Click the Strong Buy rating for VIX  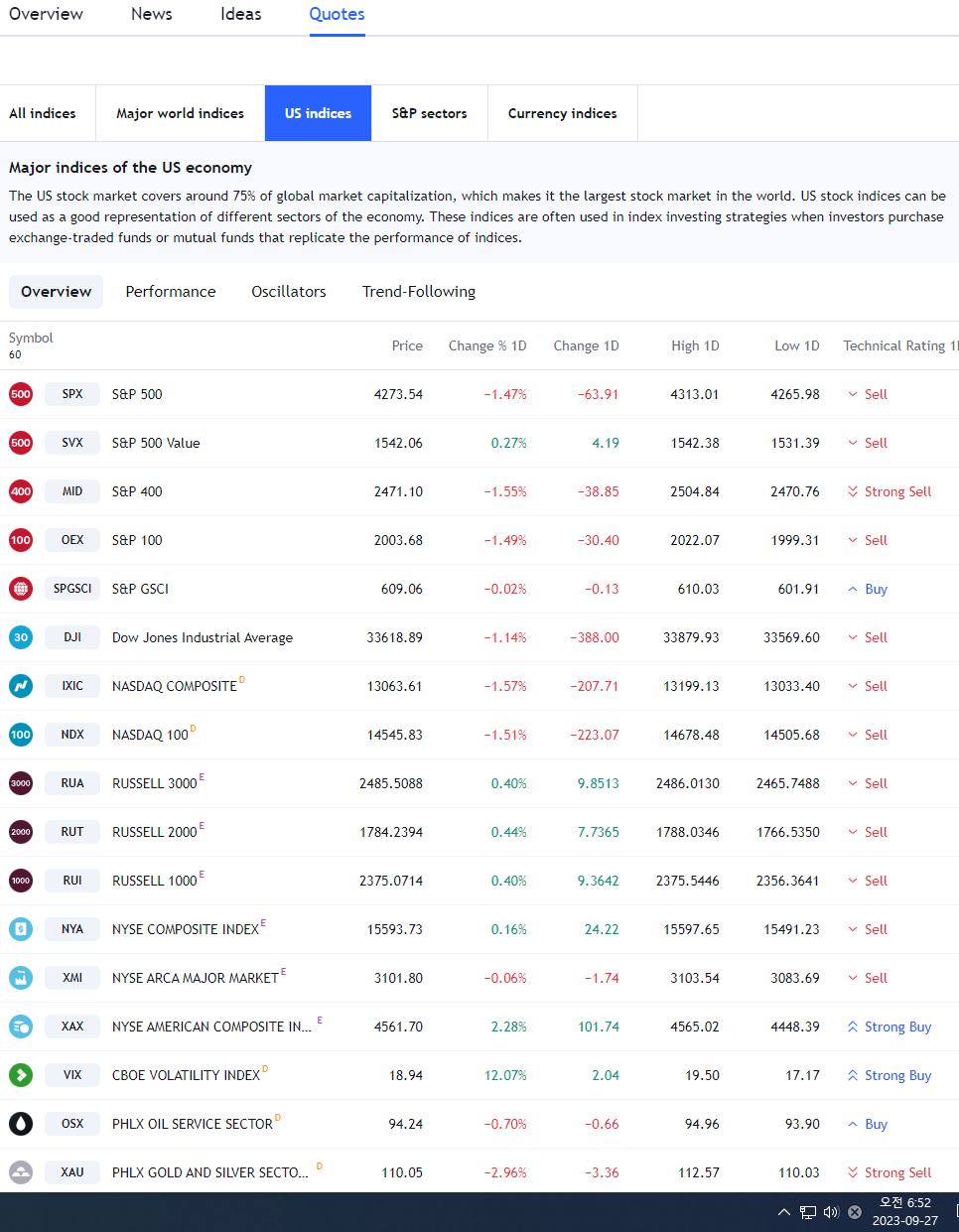click(x=890, y=1075)
